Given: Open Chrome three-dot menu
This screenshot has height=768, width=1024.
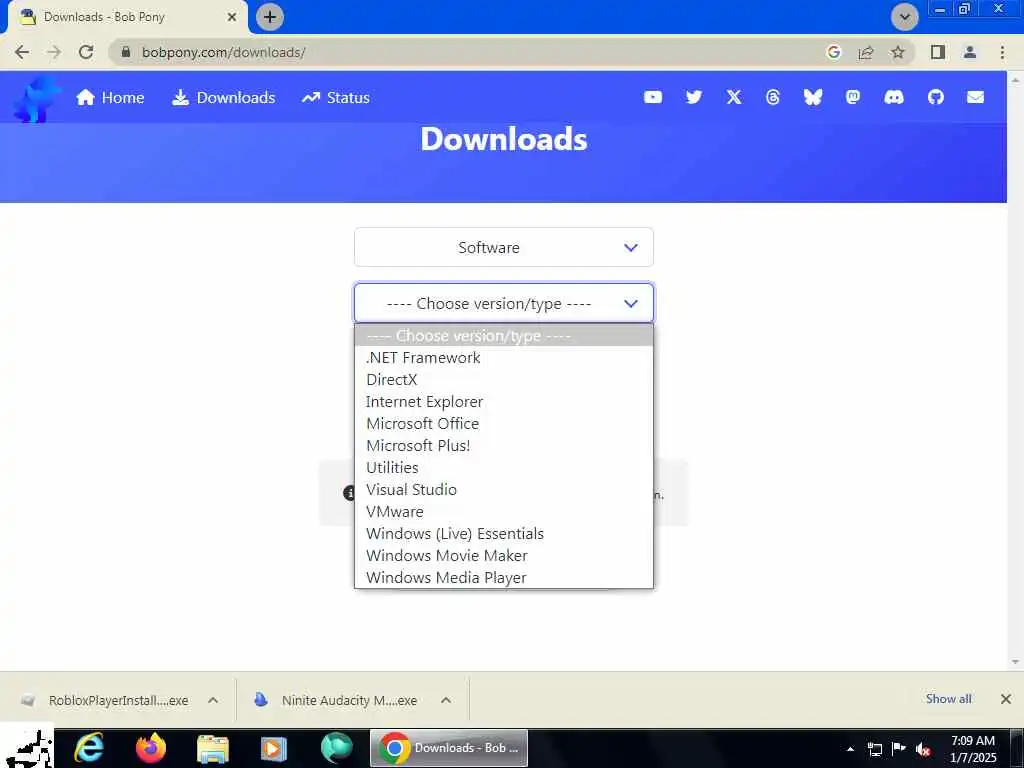Looking at the screenshot, I should [x=1002, y=52].
